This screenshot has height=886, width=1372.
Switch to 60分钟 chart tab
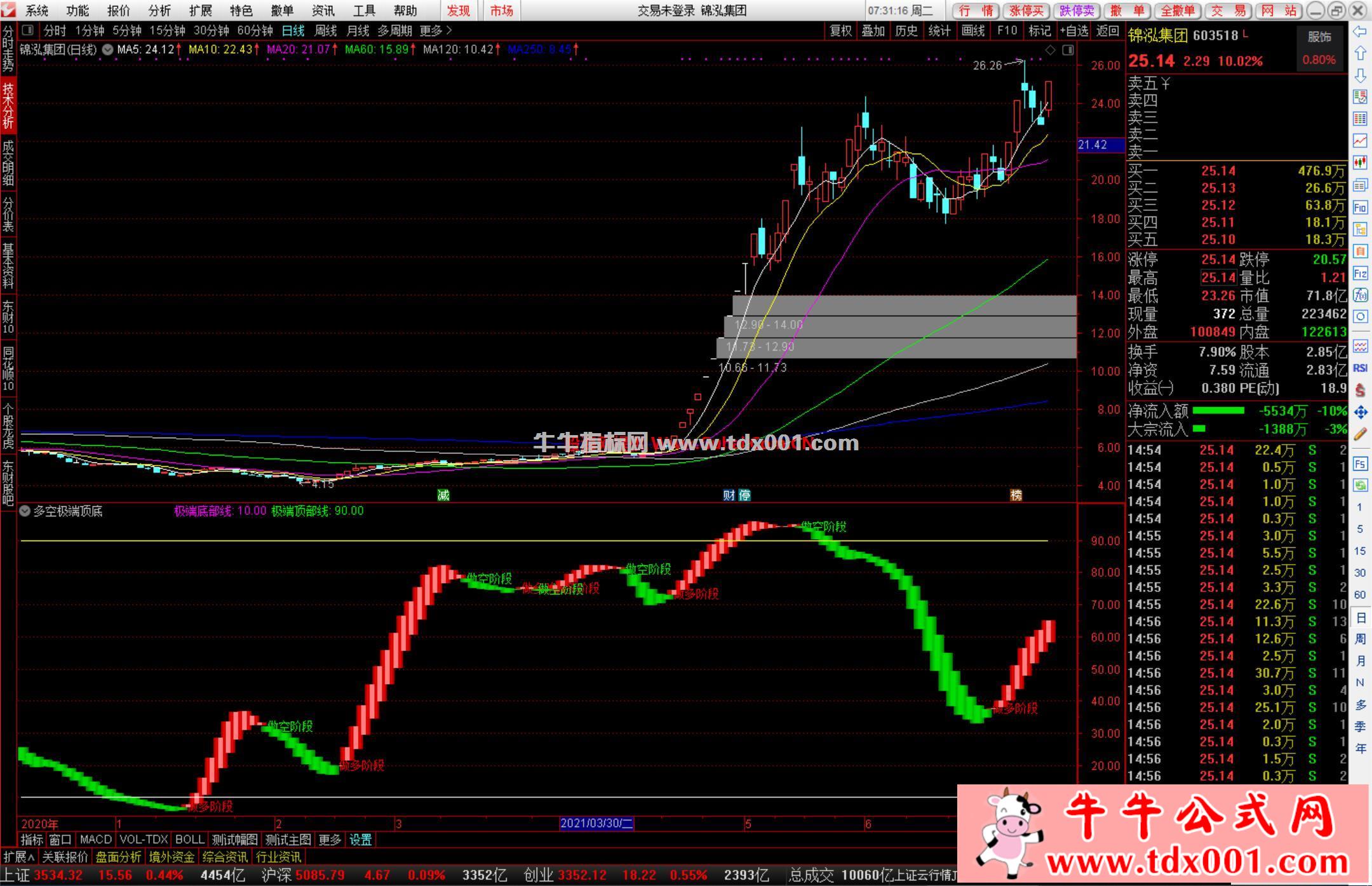pos(255,30)
